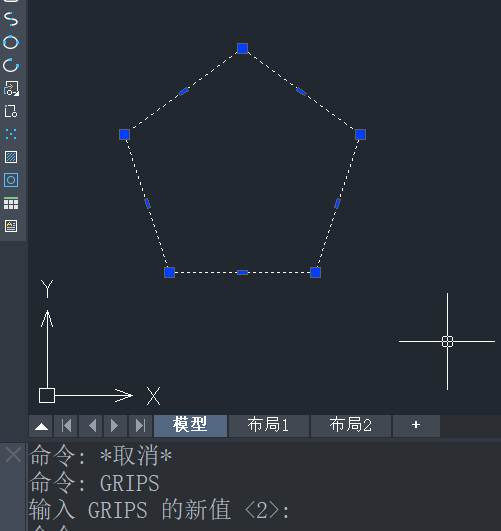
Task: Jump to the last layout tab
Action: (140, 426)
